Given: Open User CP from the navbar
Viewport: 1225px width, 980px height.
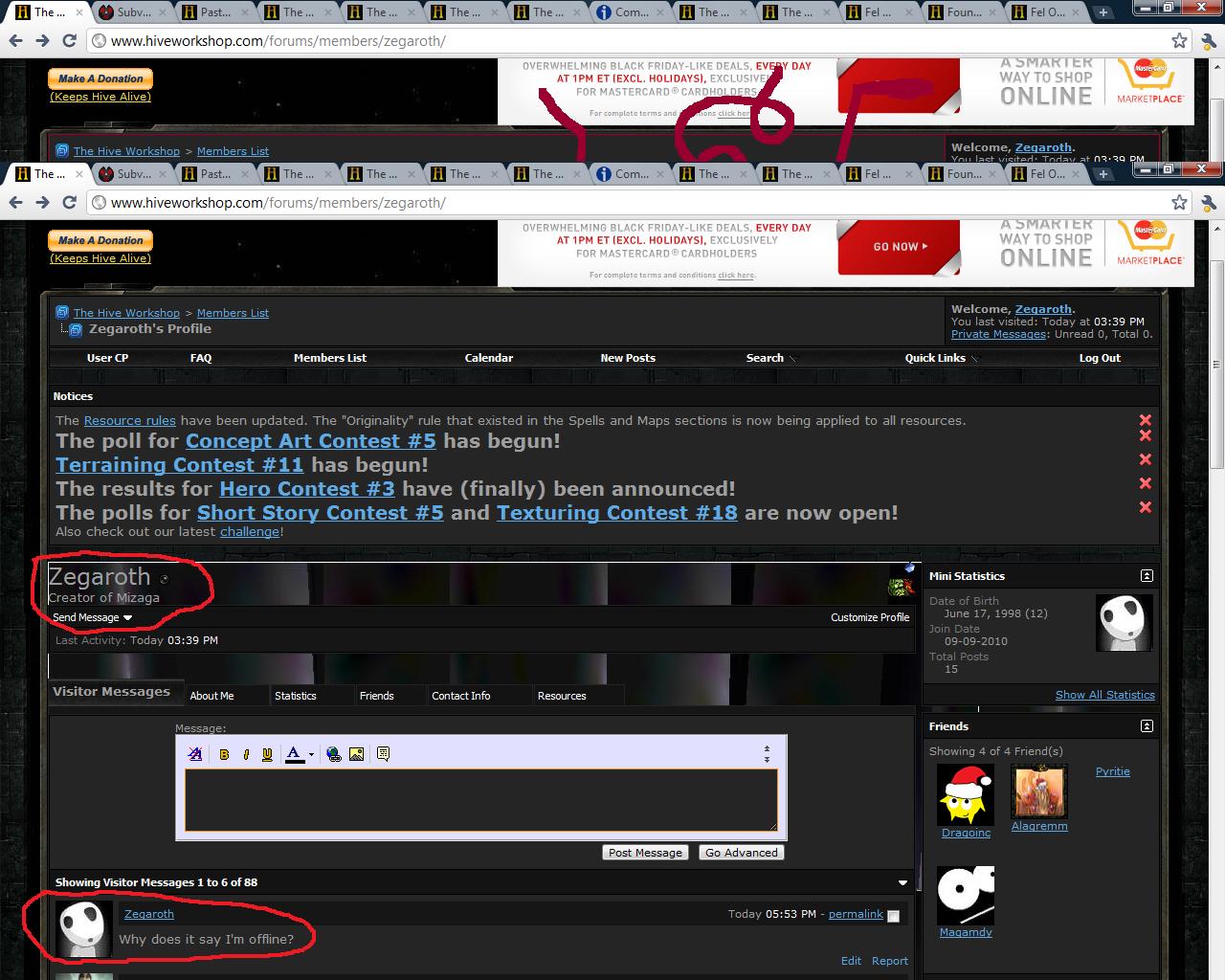Looking at the screenshot, I should [x=107, y=358].
